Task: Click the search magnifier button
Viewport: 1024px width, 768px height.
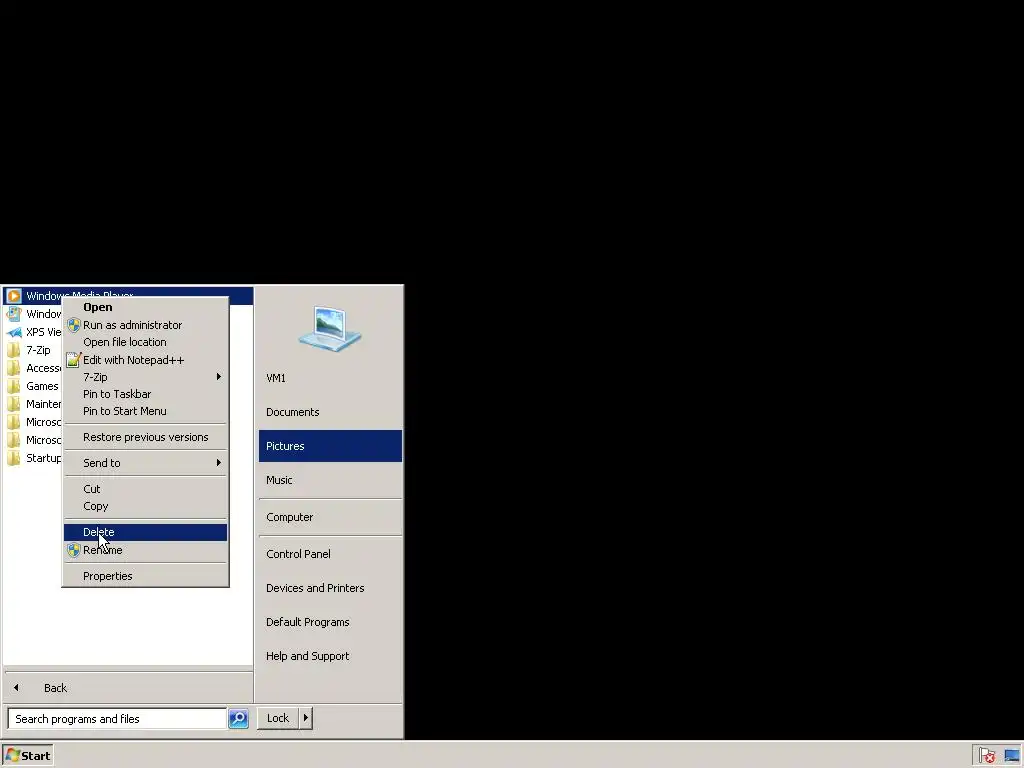Action: pyautogui.click(x=238, y=718)
